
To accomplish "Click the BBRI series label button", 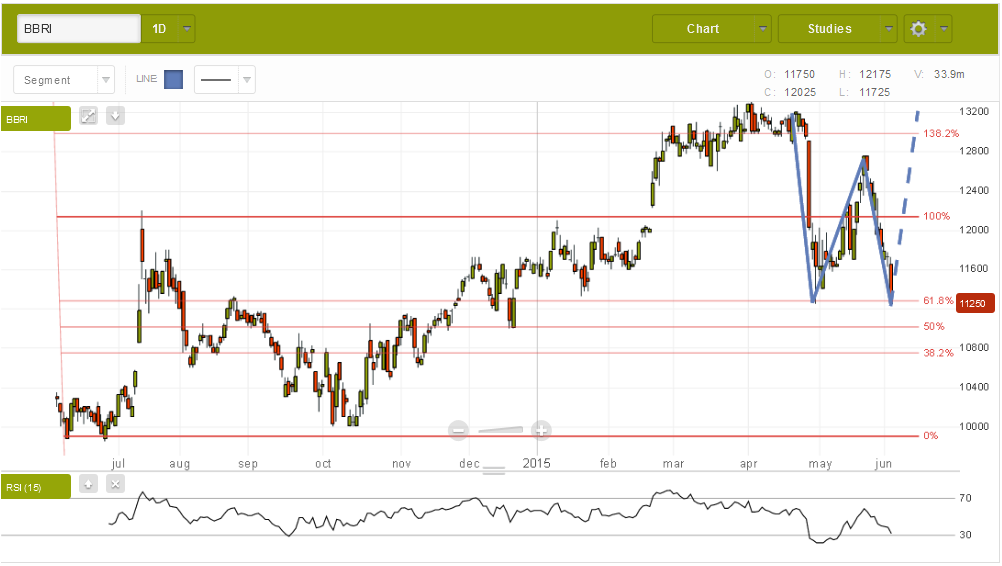I will coord(35,119).
